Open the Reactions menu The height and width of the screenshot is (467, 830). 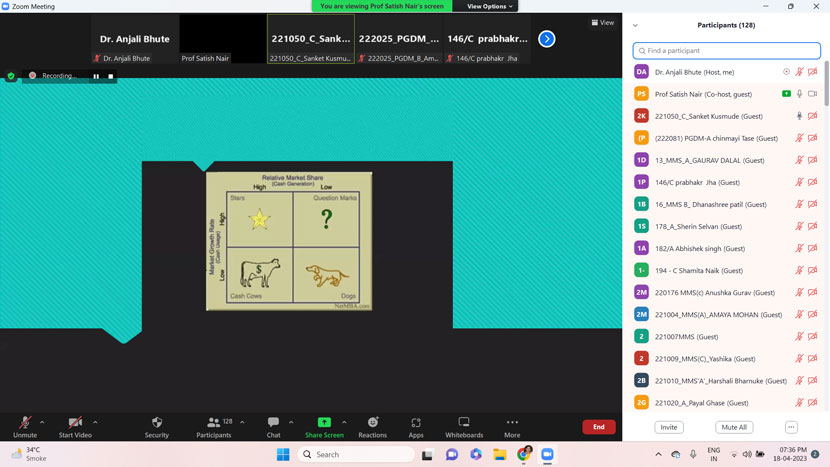[372, 424]
